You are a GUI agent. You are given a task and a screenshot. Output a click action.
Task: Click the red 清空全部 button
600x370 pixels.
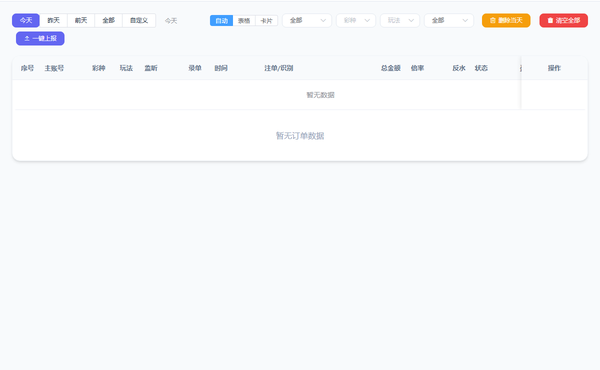tap(564, 20)
